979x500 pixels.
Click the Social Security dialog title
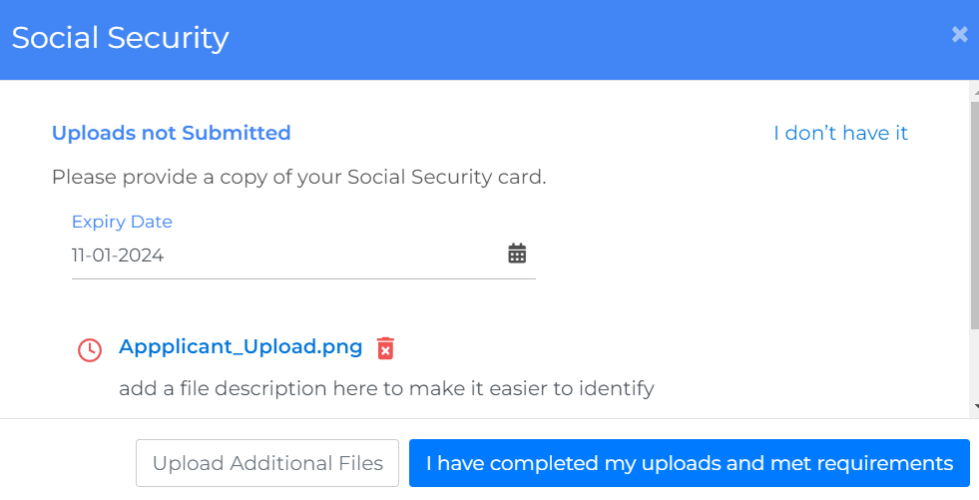[120, 38]
